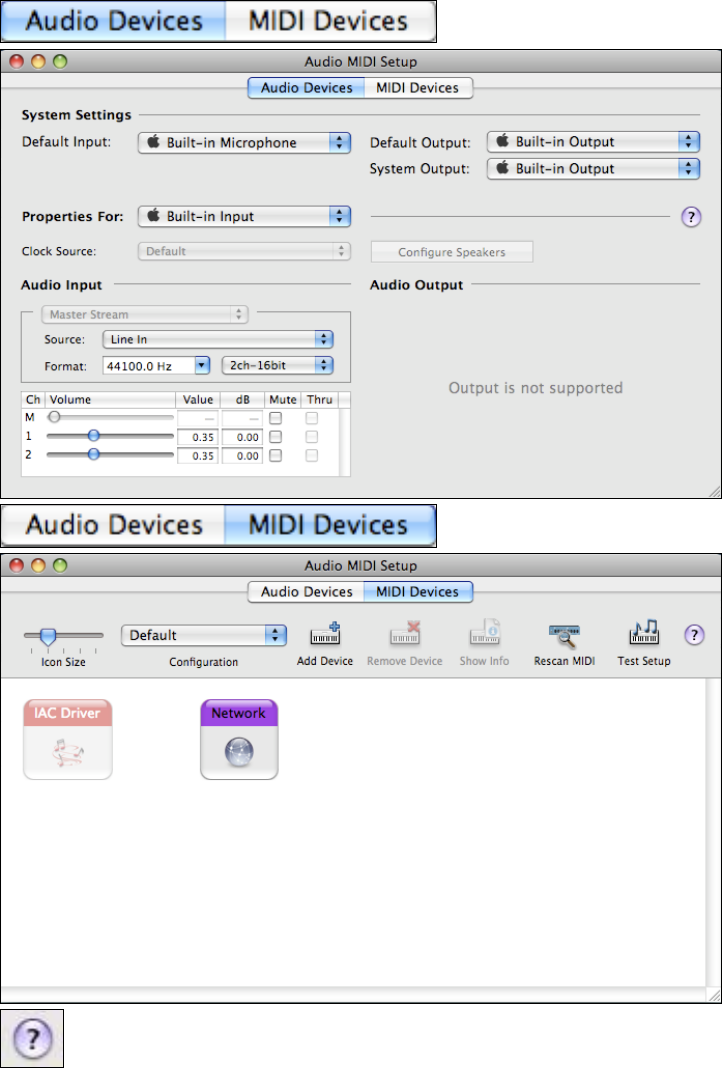Open Master Stream dropdown
722x1068 pixels.
click(x=144, y=314)
